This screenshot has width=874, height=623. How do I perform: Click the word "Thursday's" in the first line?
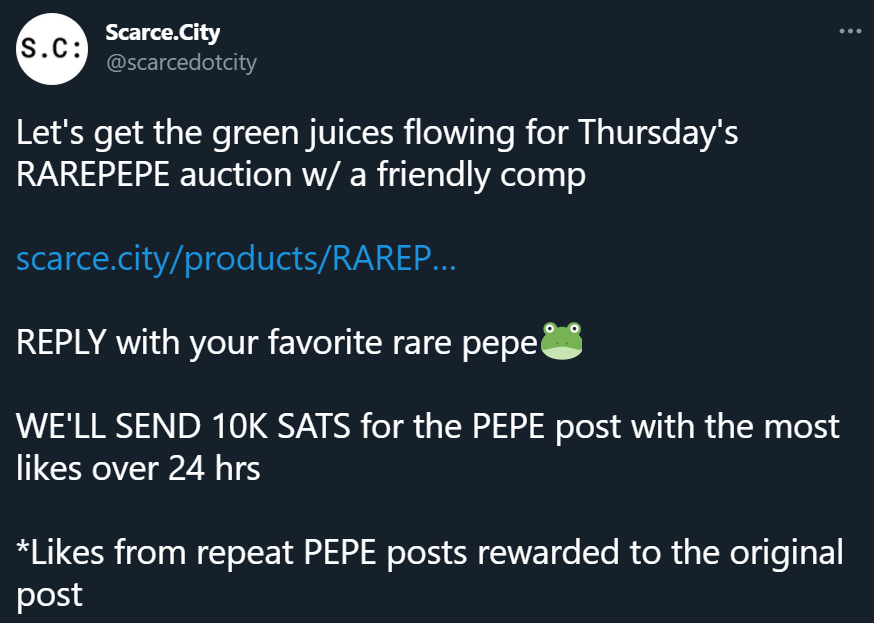point(658,134)
